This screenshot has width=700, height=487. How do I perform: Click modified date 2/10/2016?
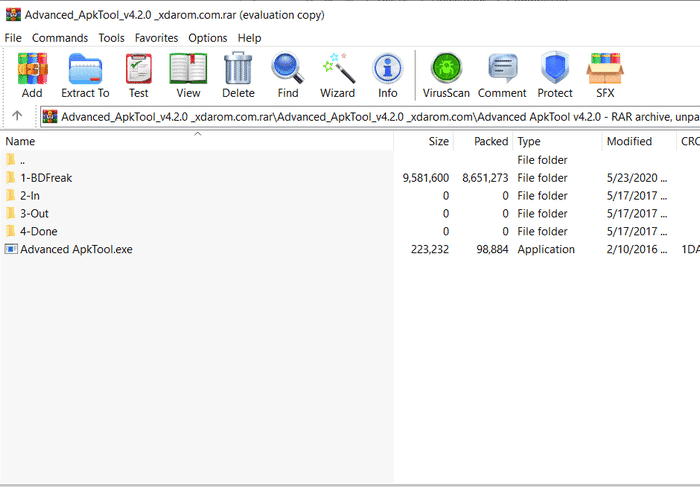[637, 249]
